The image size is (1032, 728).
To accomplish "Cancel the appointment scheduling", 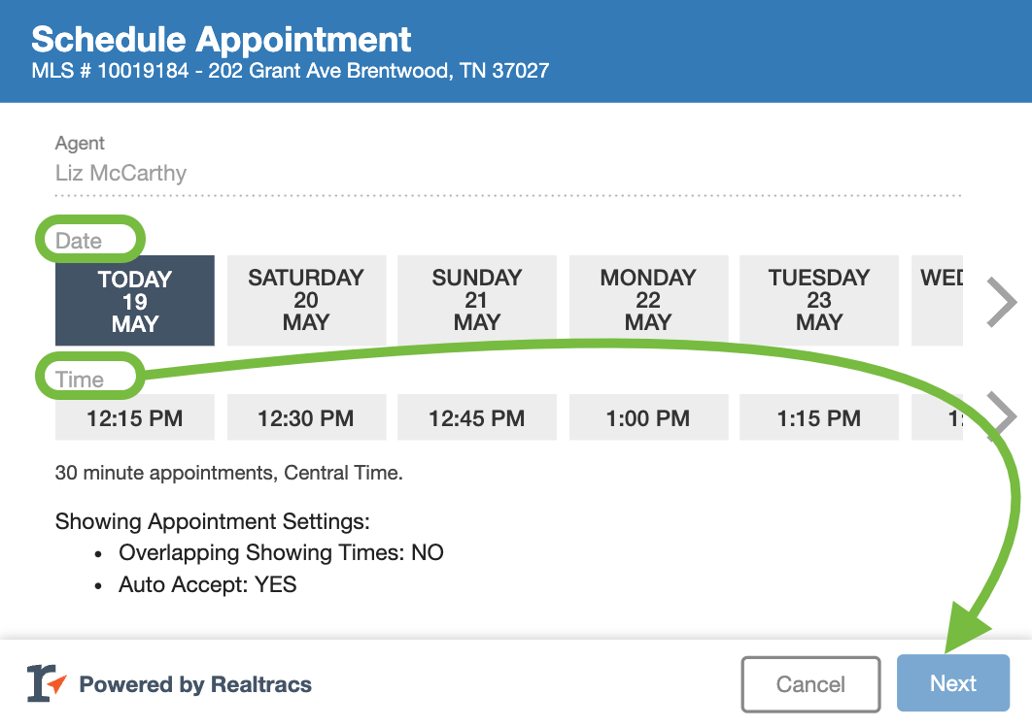I will [810, 683].
